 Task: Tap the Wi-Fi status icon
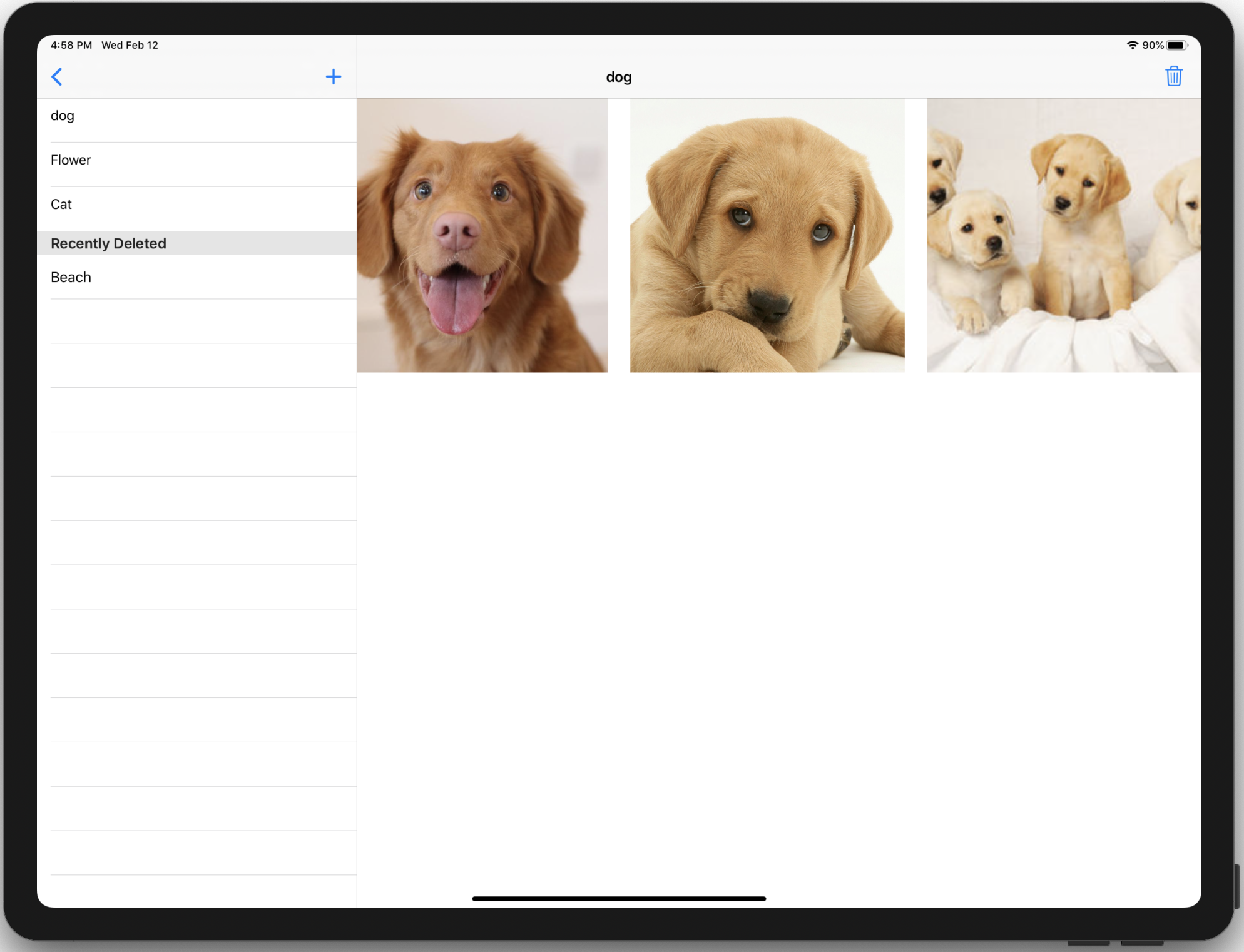(1132, 45)
